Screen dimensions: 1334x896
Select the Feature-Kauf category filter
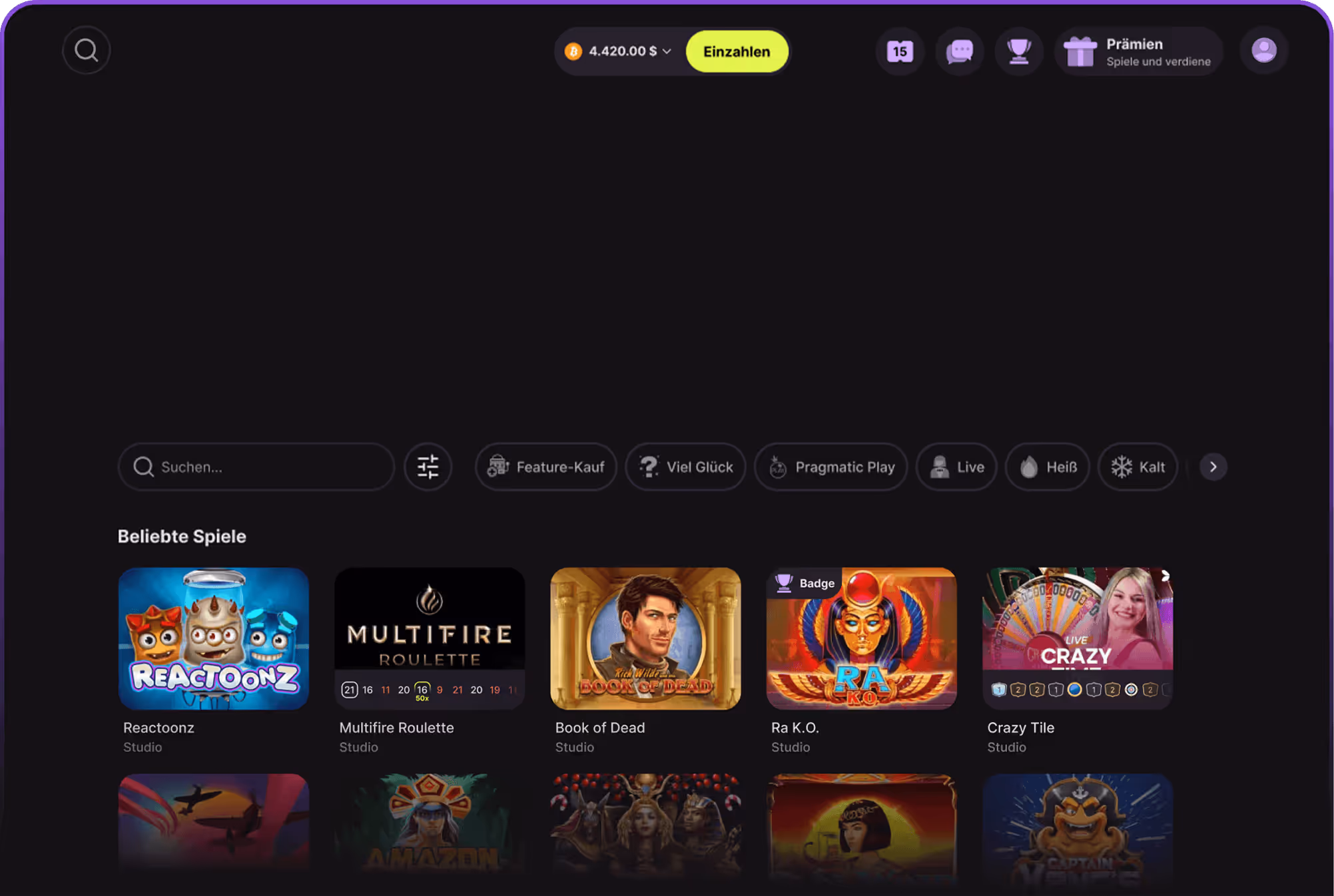point(546,467)
